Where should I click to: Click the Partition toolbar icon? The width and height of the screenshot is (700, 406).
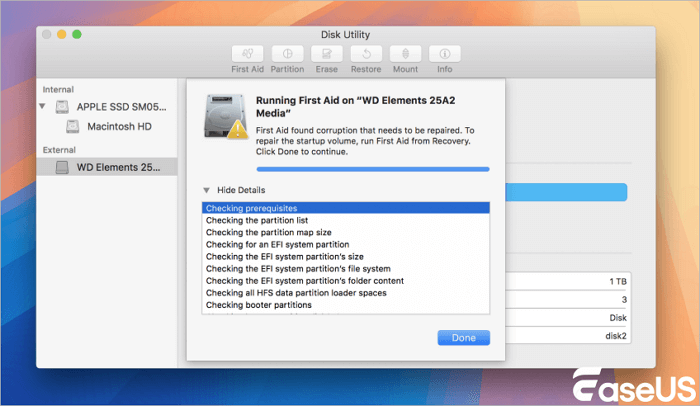click(287, 54)
